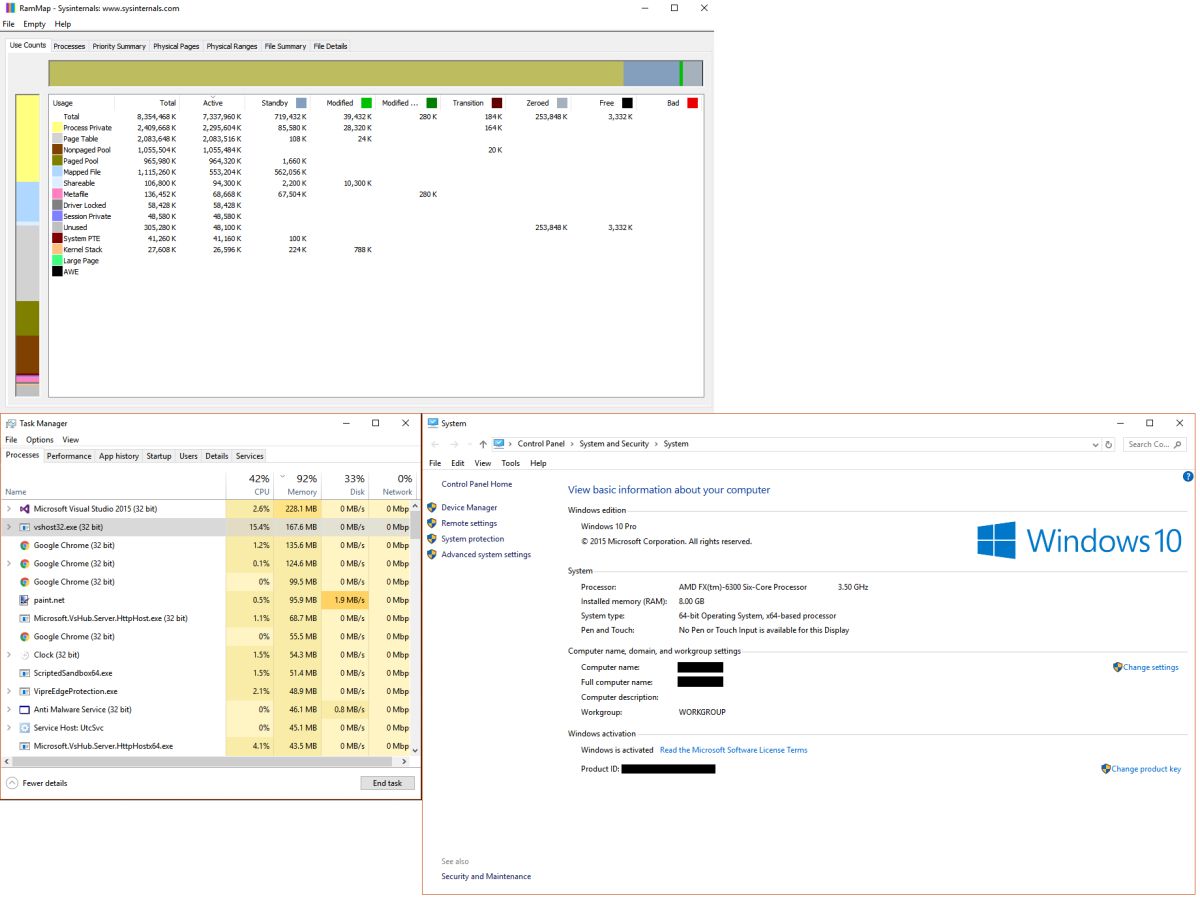Image resolution: width=1200 pixels, height=898 pixels.
Task: Open the chevron after Control Panel breadcrumb
Action: [x=572, y=444]
